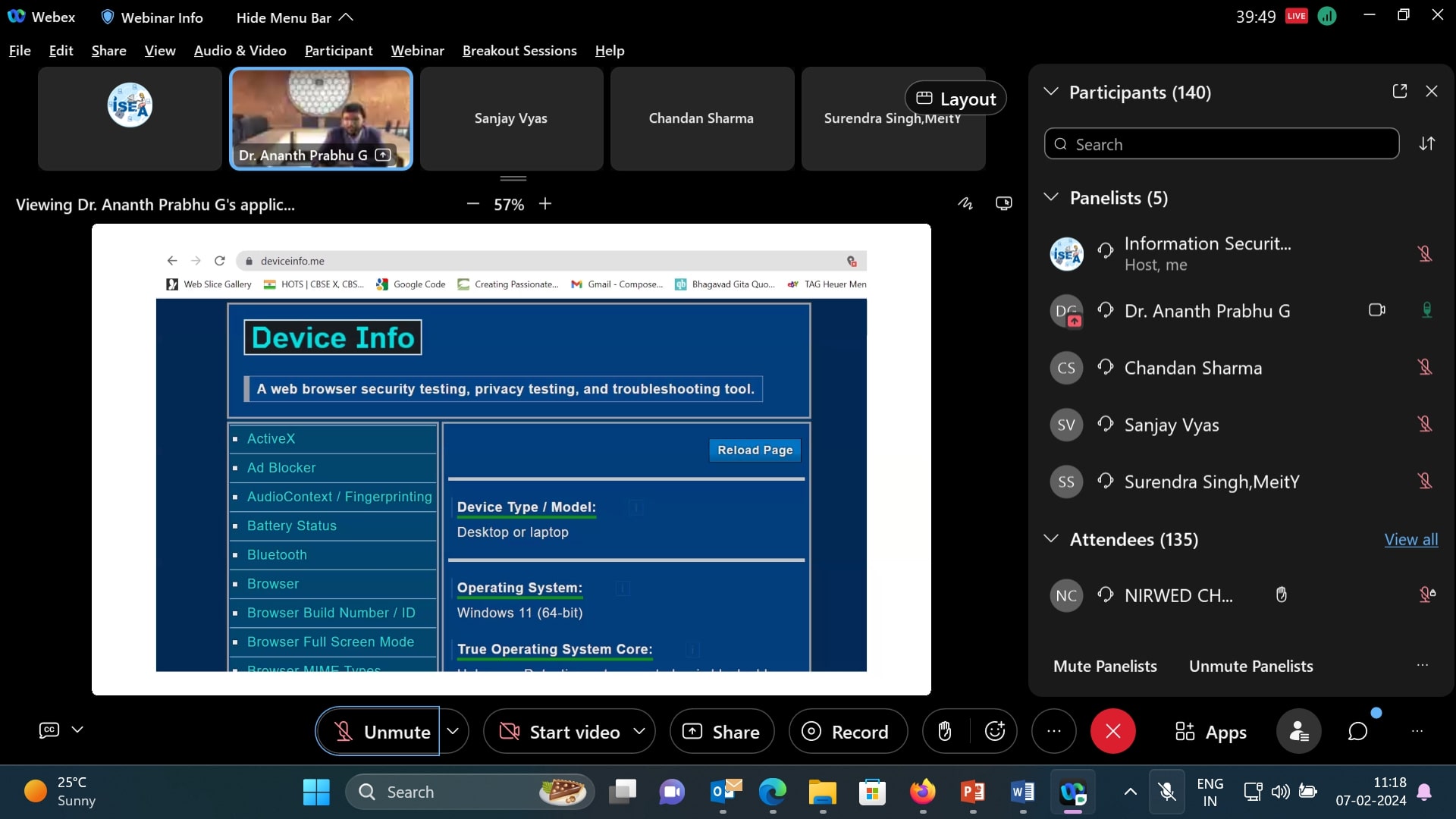Viewport: 1456px width, 819px height.
Task: Open the reactions emoji icon
Action: 994,731
